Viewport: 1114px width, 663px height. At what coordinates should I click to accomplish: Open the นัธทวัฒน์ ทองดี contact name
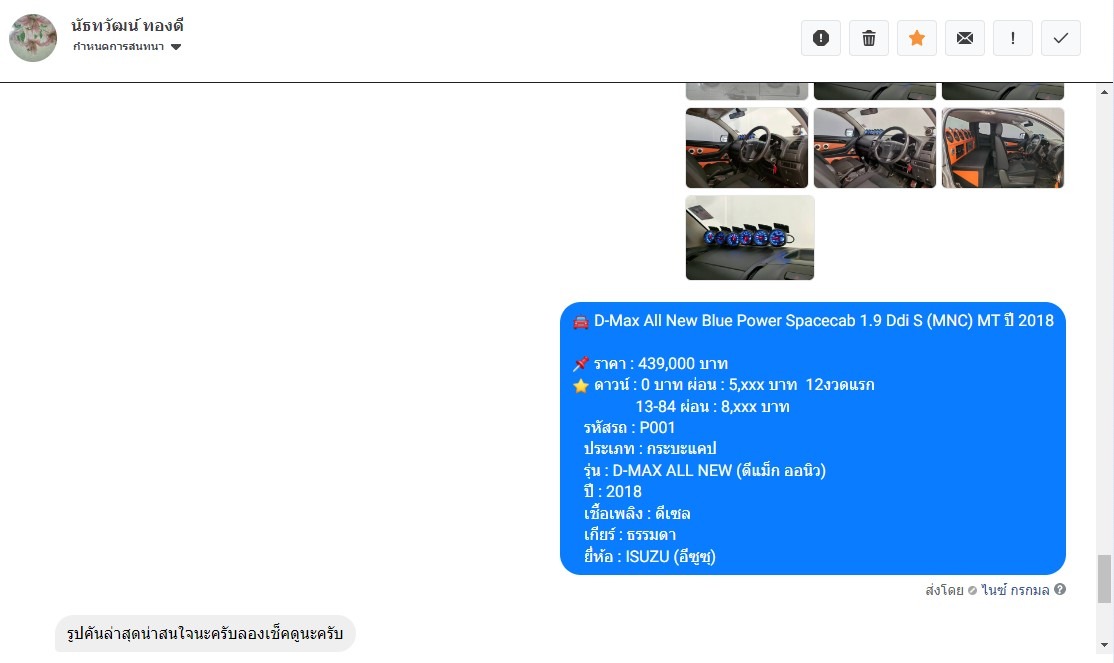127,26
